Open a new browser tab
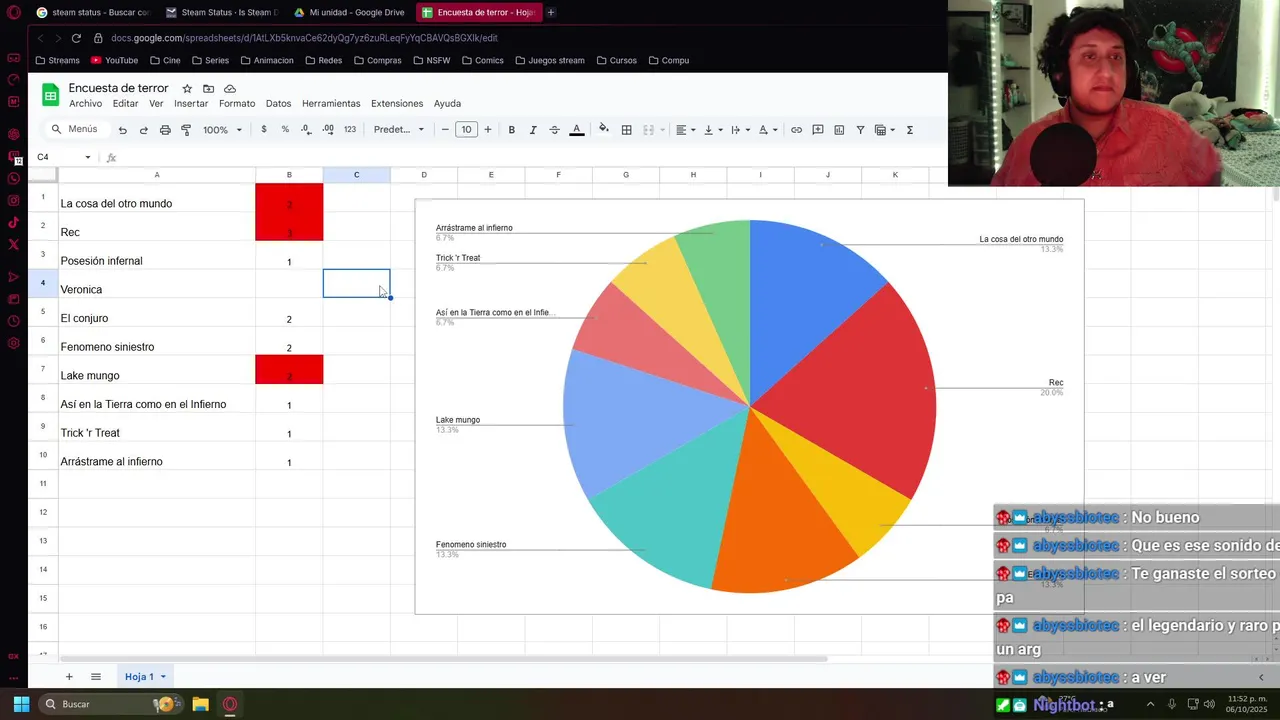1280x720 pixels. pyautogui.click(x=551, y=13)
